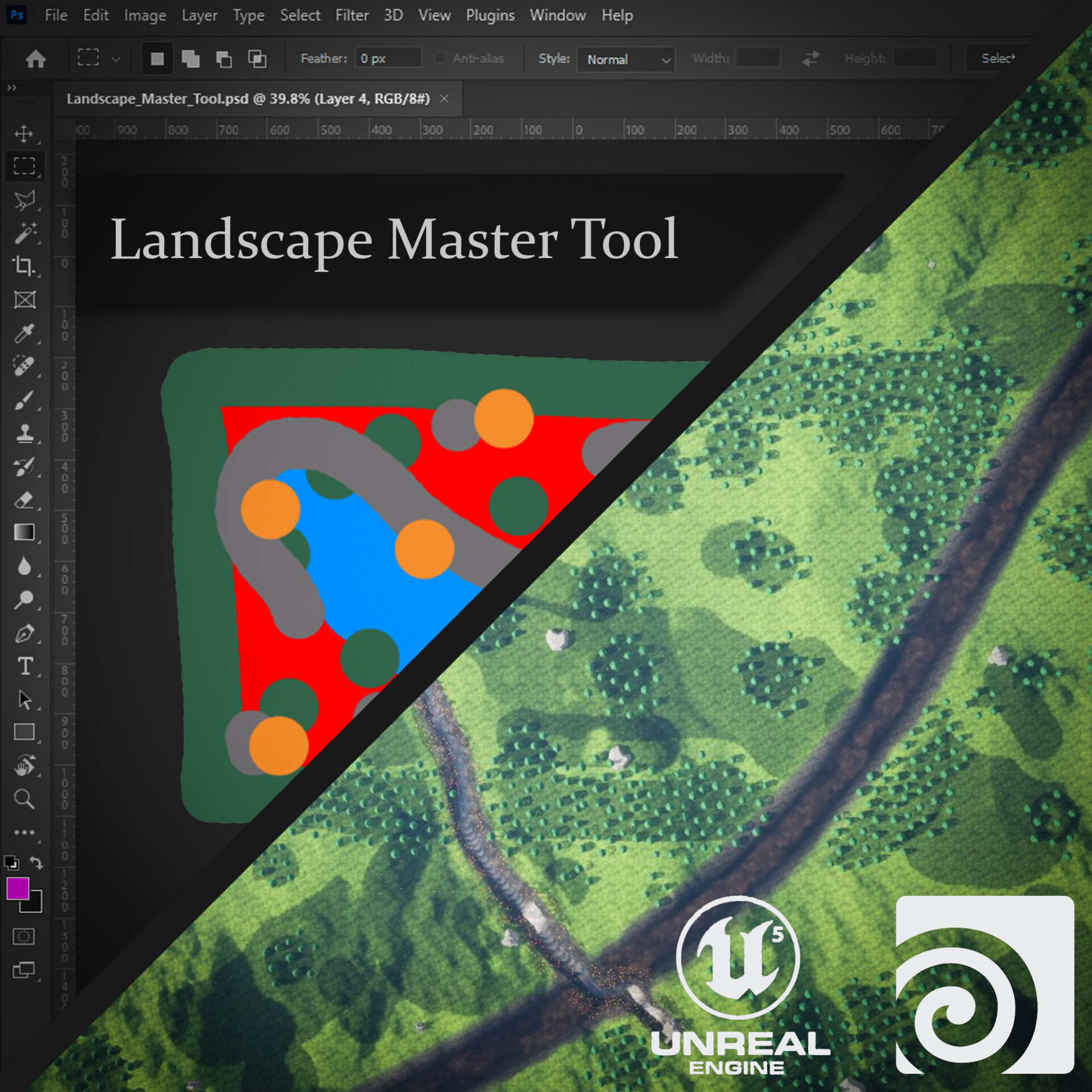This screenshot has width=1092, height=1092.
Task: Enable the Anti-alias option
Action: pos(440,59)
